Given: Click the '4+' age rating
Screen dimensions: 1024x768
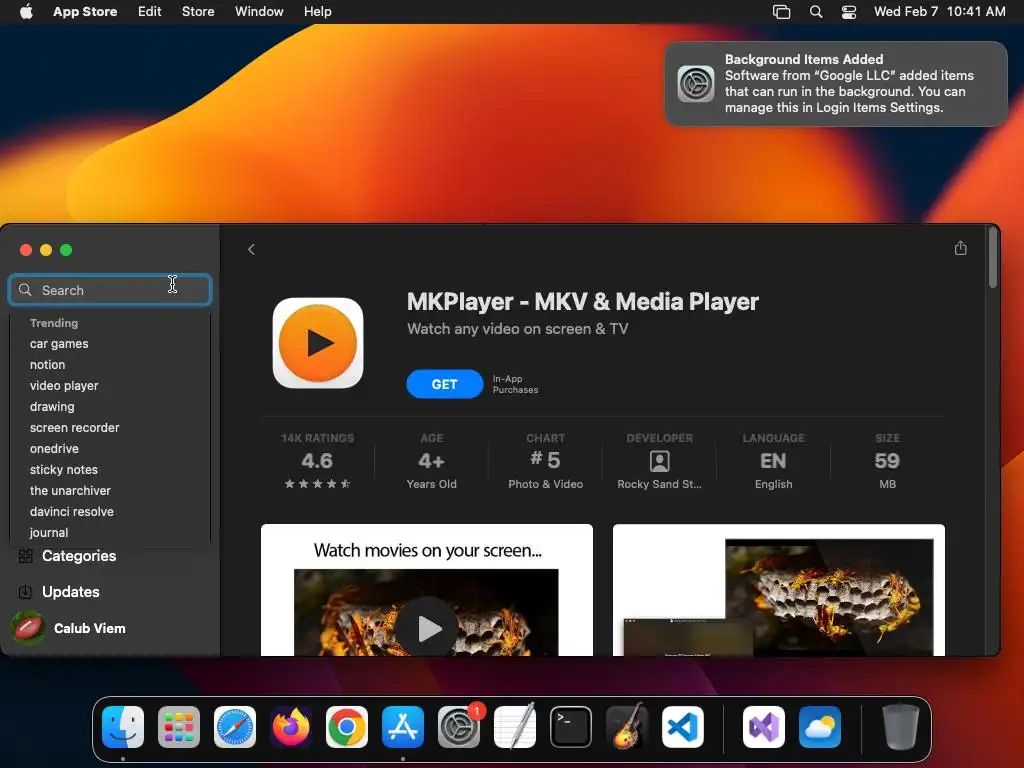Looking at the screenshot, I should [432, 461].
